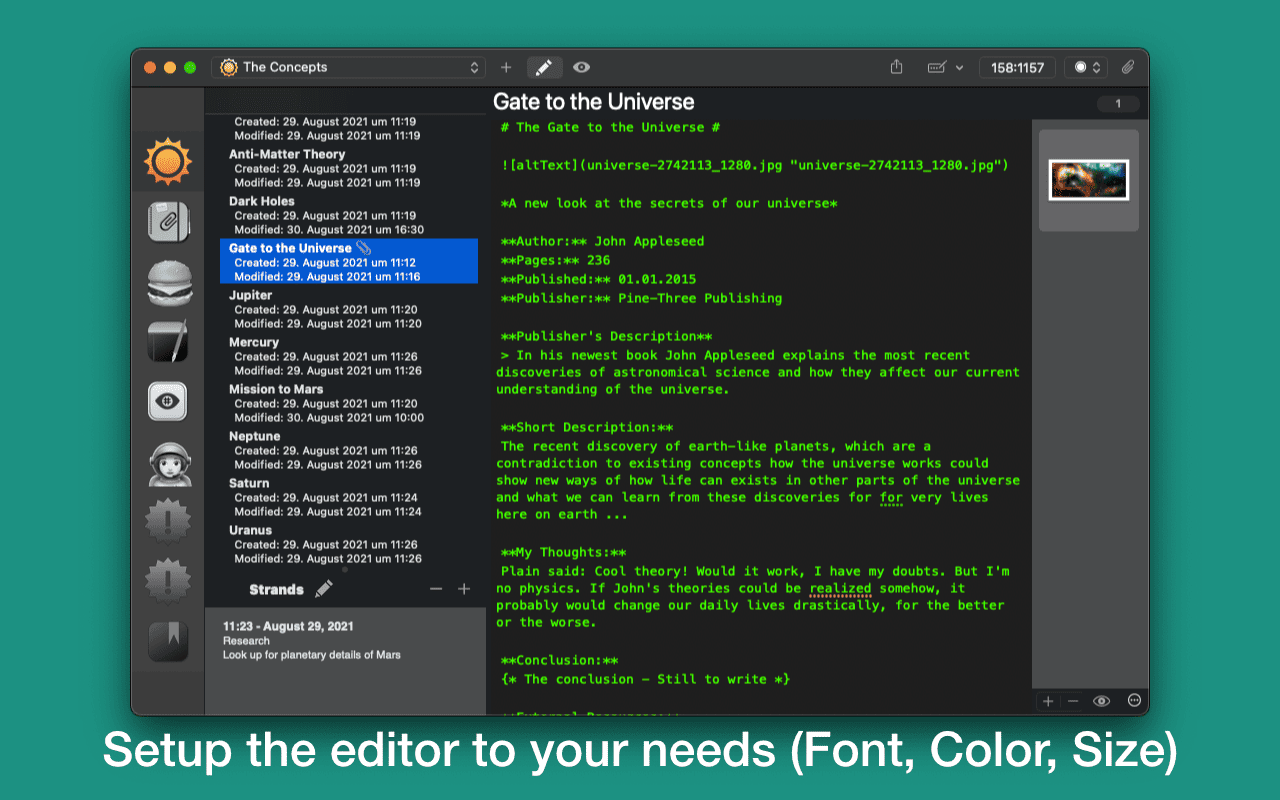Click the sun icon in the sidebar
The width and height of the screenshot is (1280, 800).
tap(167, 160)
